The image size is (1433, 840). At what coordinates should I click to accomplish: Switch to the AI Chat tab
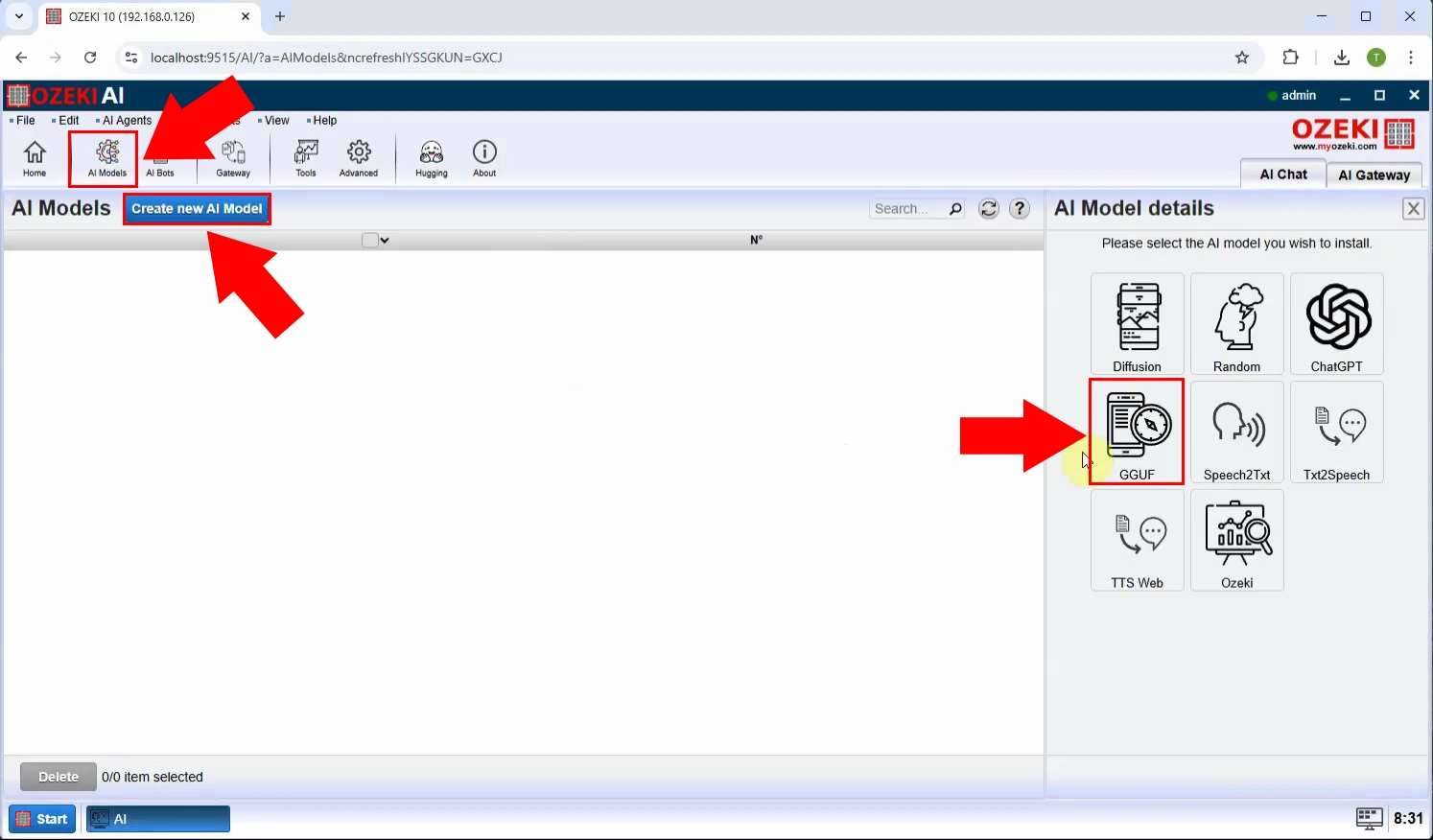[x=1283, y=174]
